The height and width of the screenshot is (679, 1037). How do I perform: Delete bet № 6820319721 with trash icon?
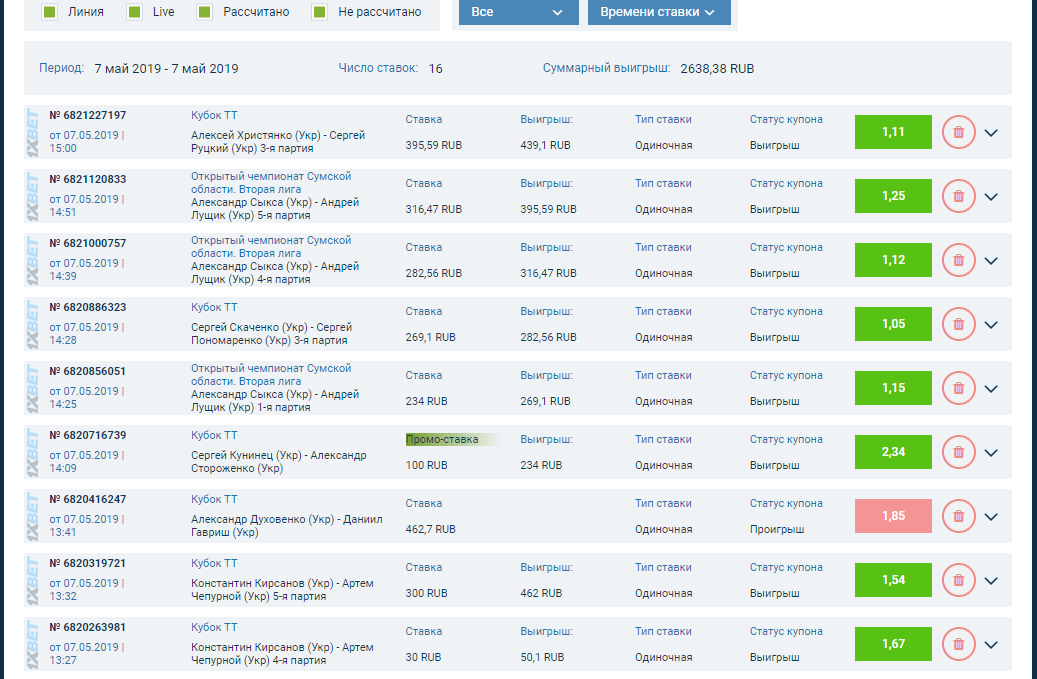click(x=958, y=580)
